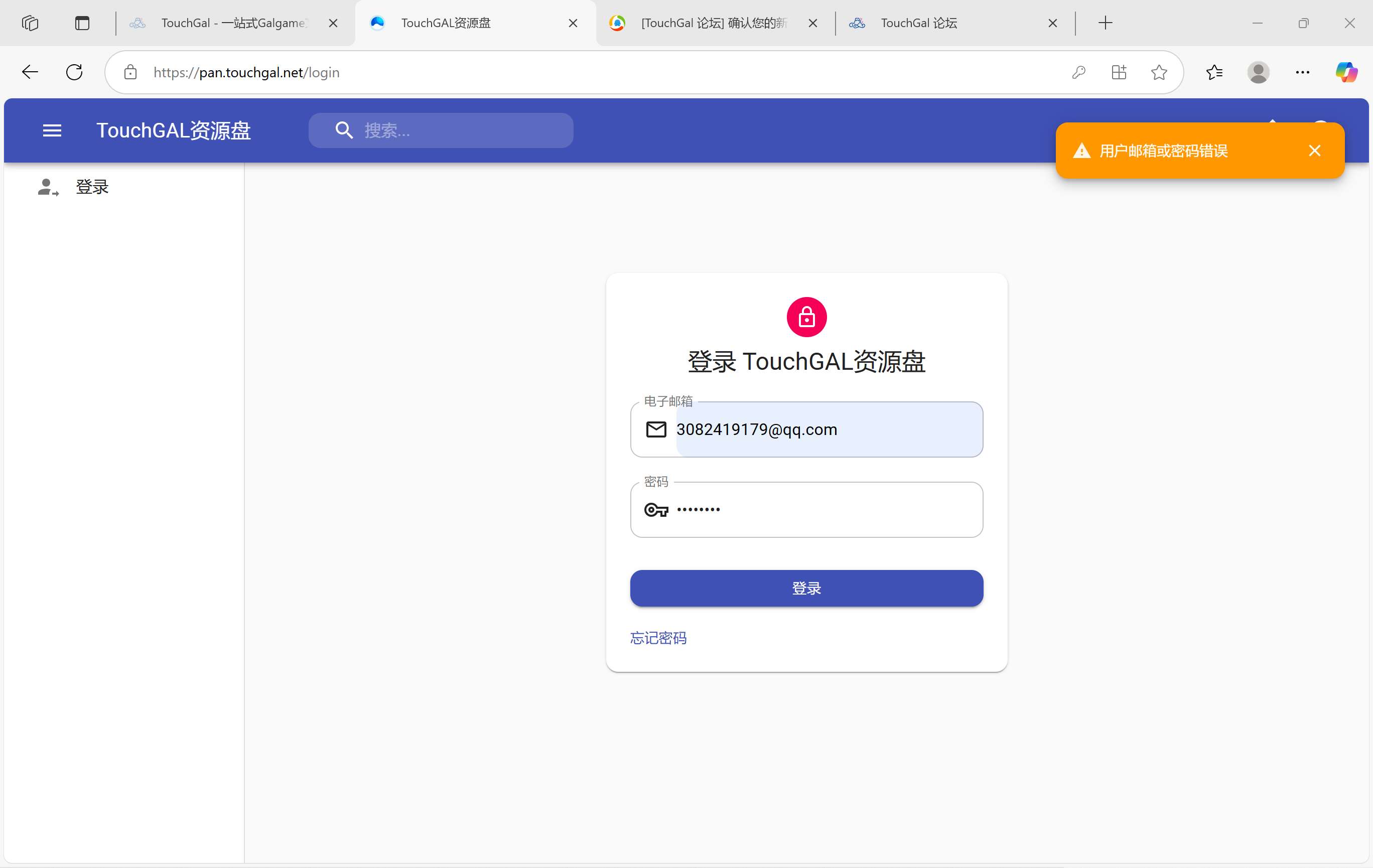Click the magnifier search icon
The image size is (1373, 868).
point(344,130)
